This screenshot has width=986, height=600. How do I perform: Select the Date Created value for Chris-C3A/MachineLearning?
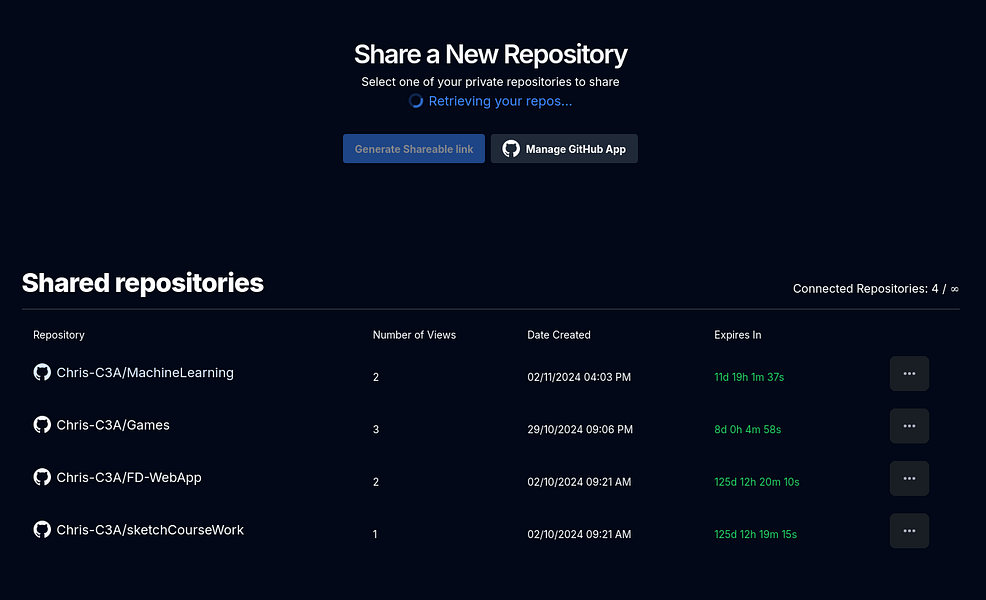coord(579,377)
